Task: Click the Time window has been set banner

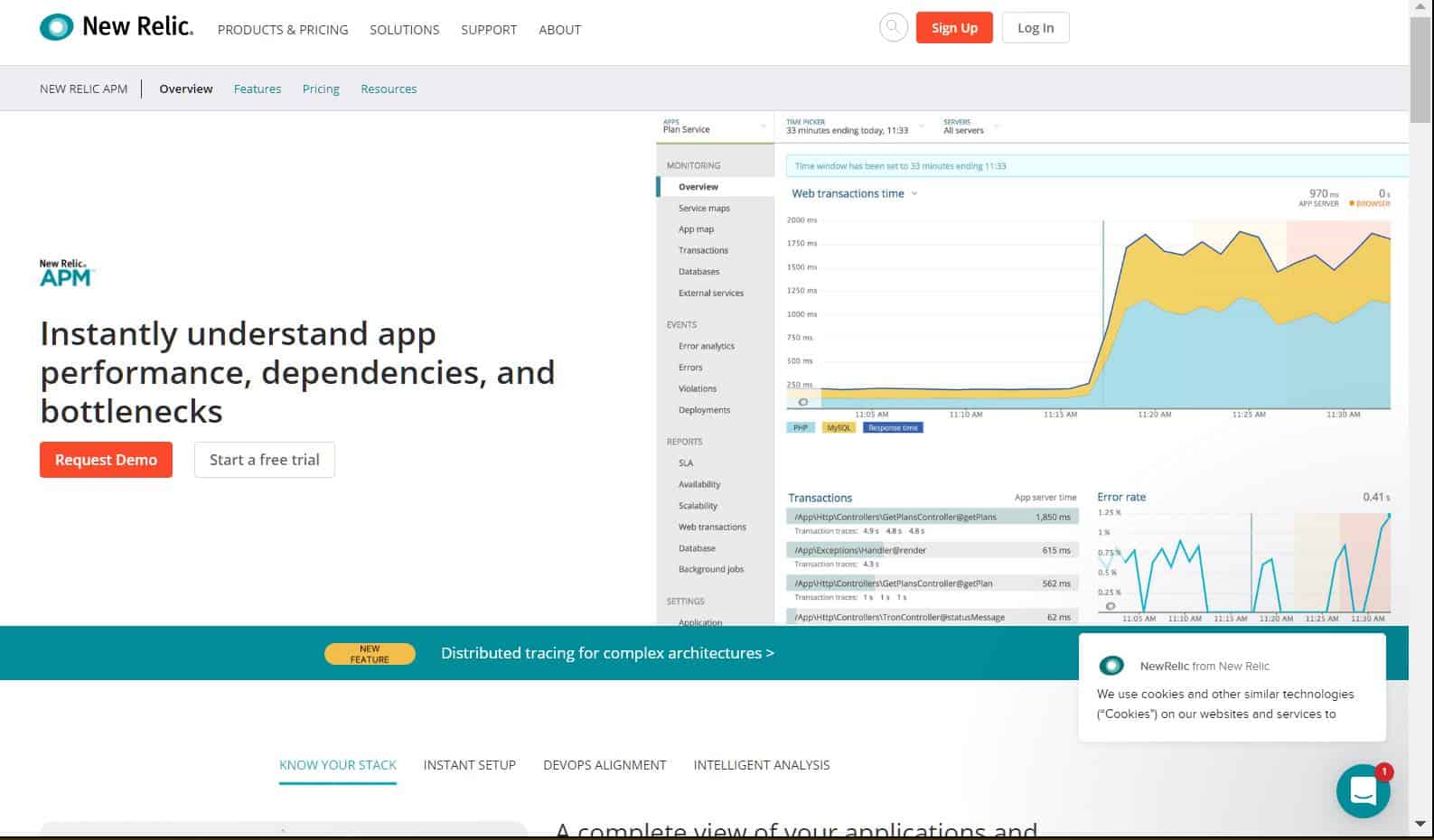Action: 1097,166
